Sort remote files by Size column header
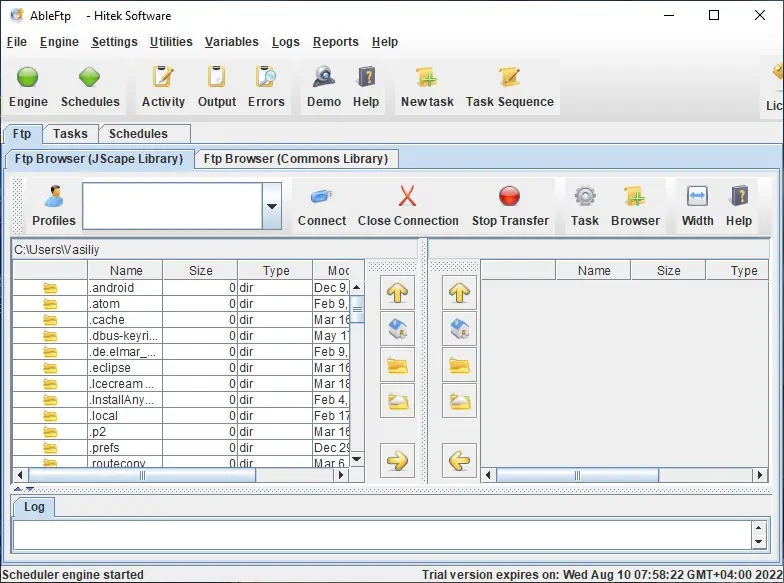Viewport: 784px width, 583px height. click(x=668, y=270)
